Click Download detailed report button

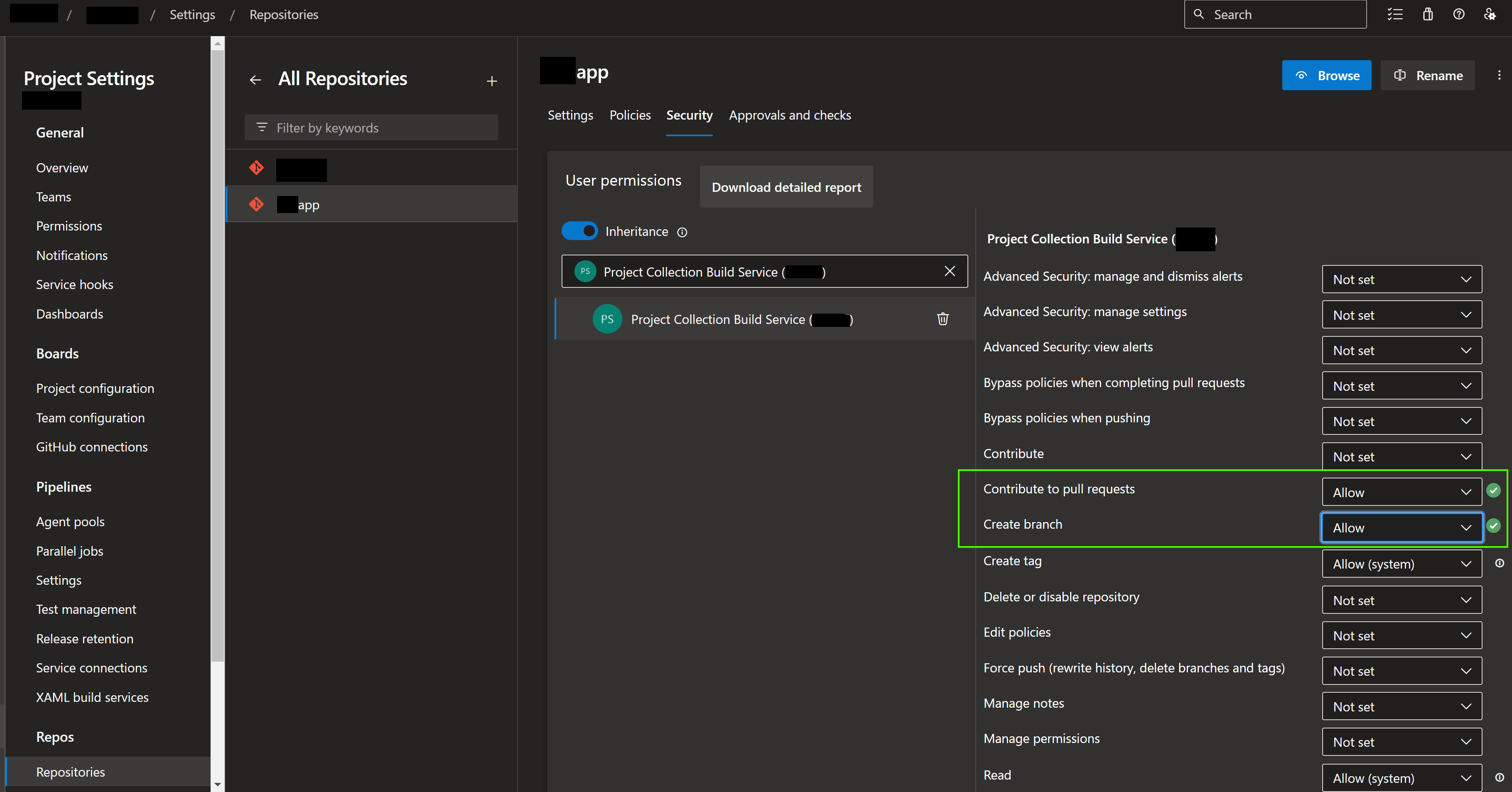click(x=786, y=187)
